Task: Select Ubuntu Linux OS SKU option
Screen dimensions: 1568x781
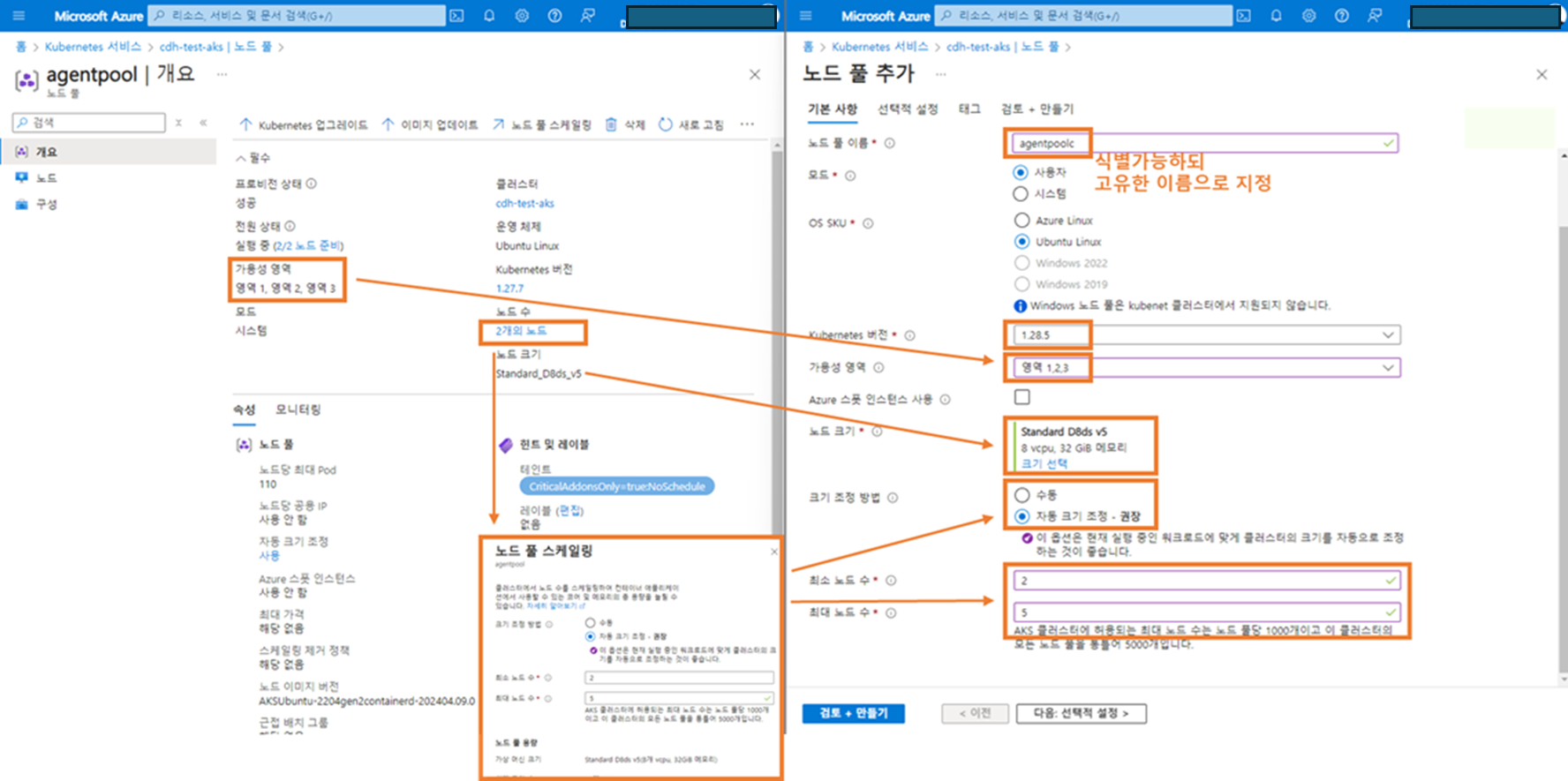Action: click(x=1021, y=241)
